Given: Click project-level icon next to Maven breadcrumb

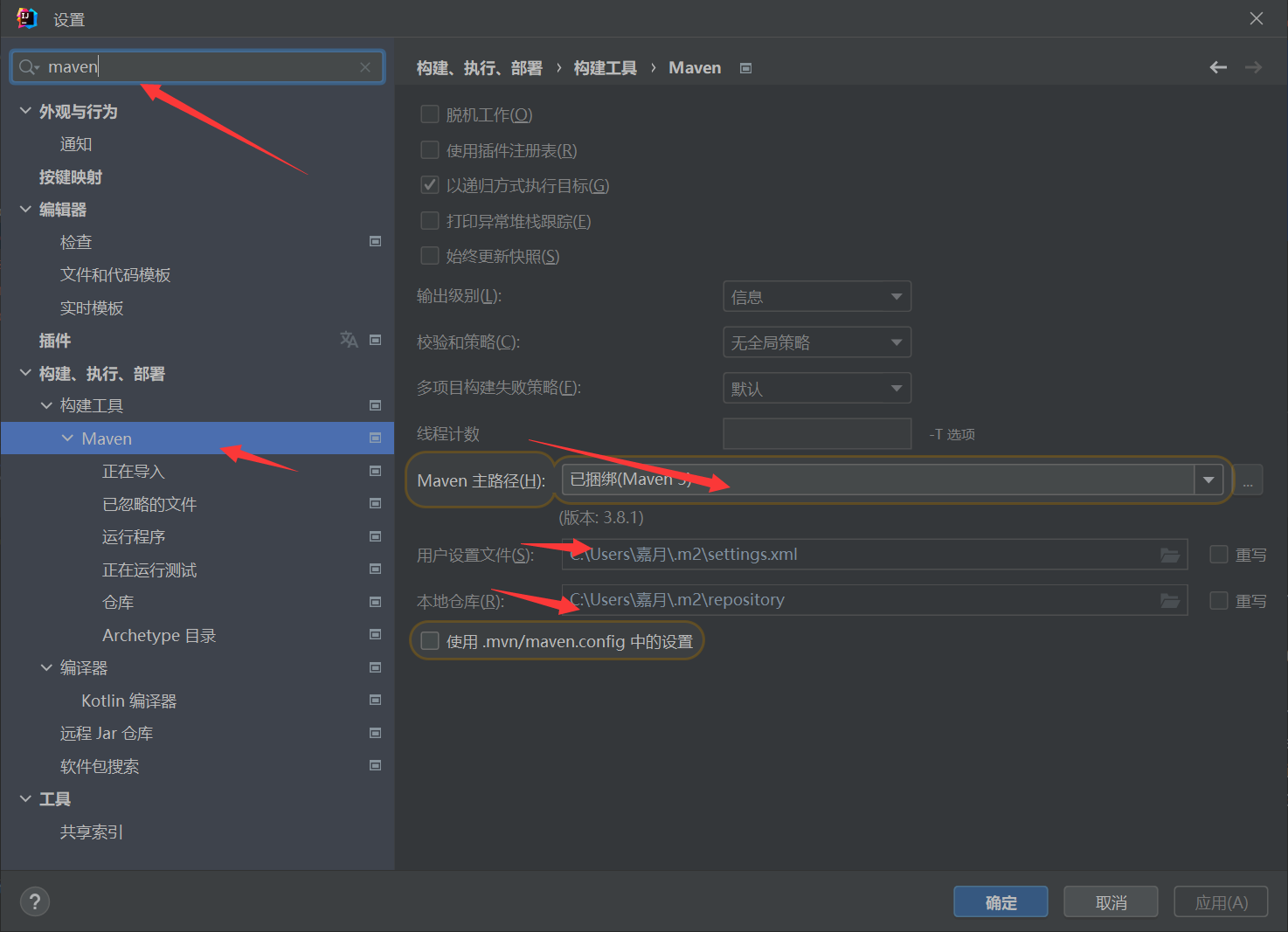Looking at the screenshot, I should click(745, 68).
